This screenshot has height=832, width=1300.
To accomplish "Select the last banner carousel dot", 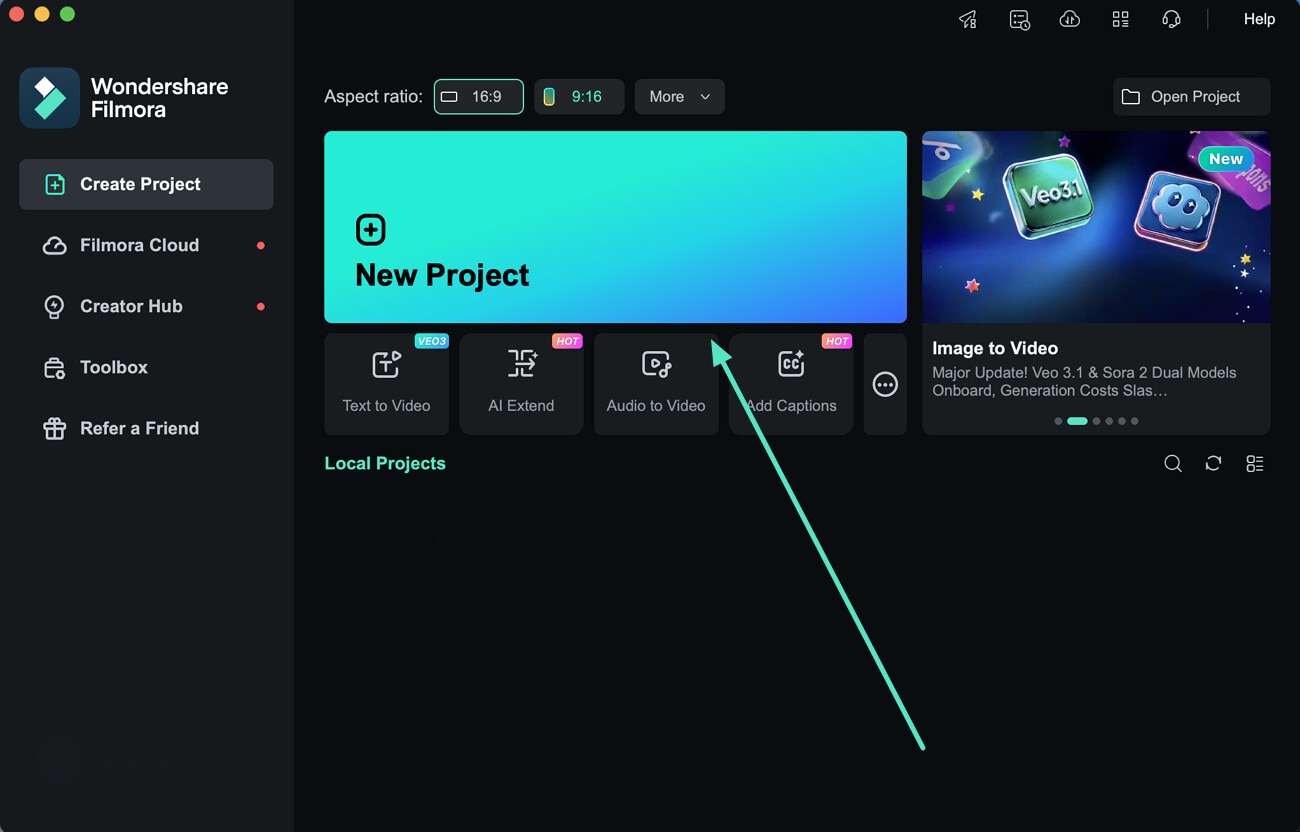I will pos(1134,421).
